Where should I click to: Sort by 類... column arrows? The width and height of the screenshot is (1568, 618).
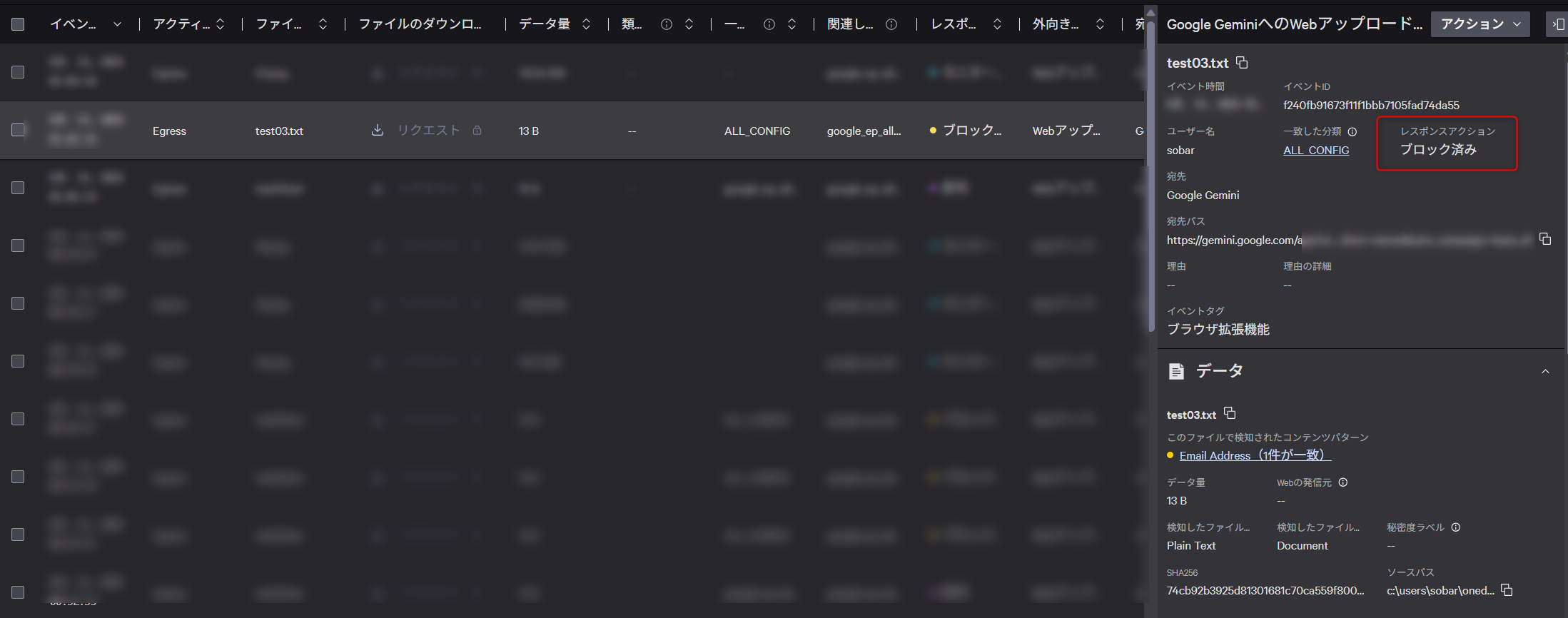(689, 24)
